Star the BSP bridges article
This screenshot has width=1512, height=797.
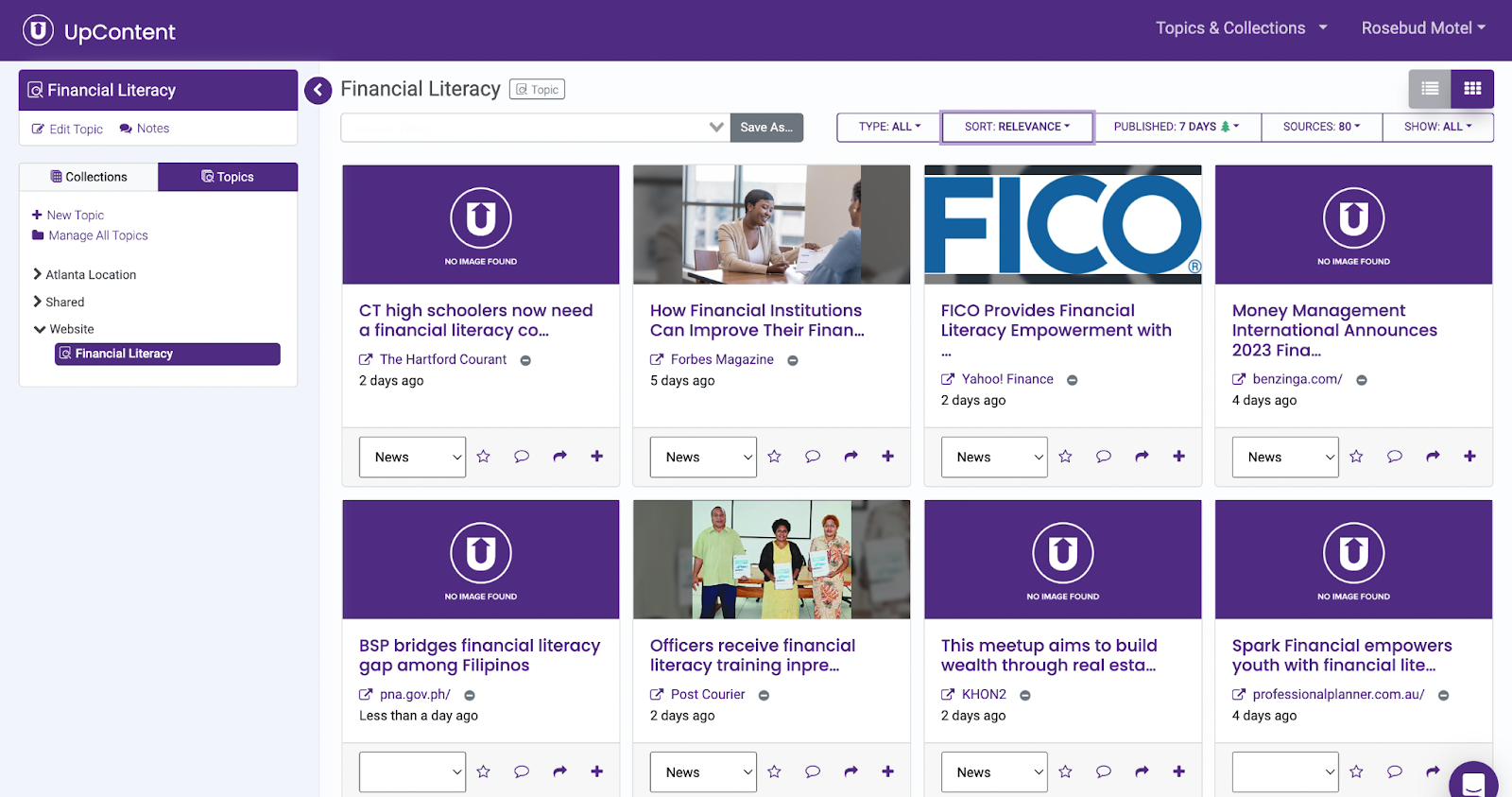[484, 771]
